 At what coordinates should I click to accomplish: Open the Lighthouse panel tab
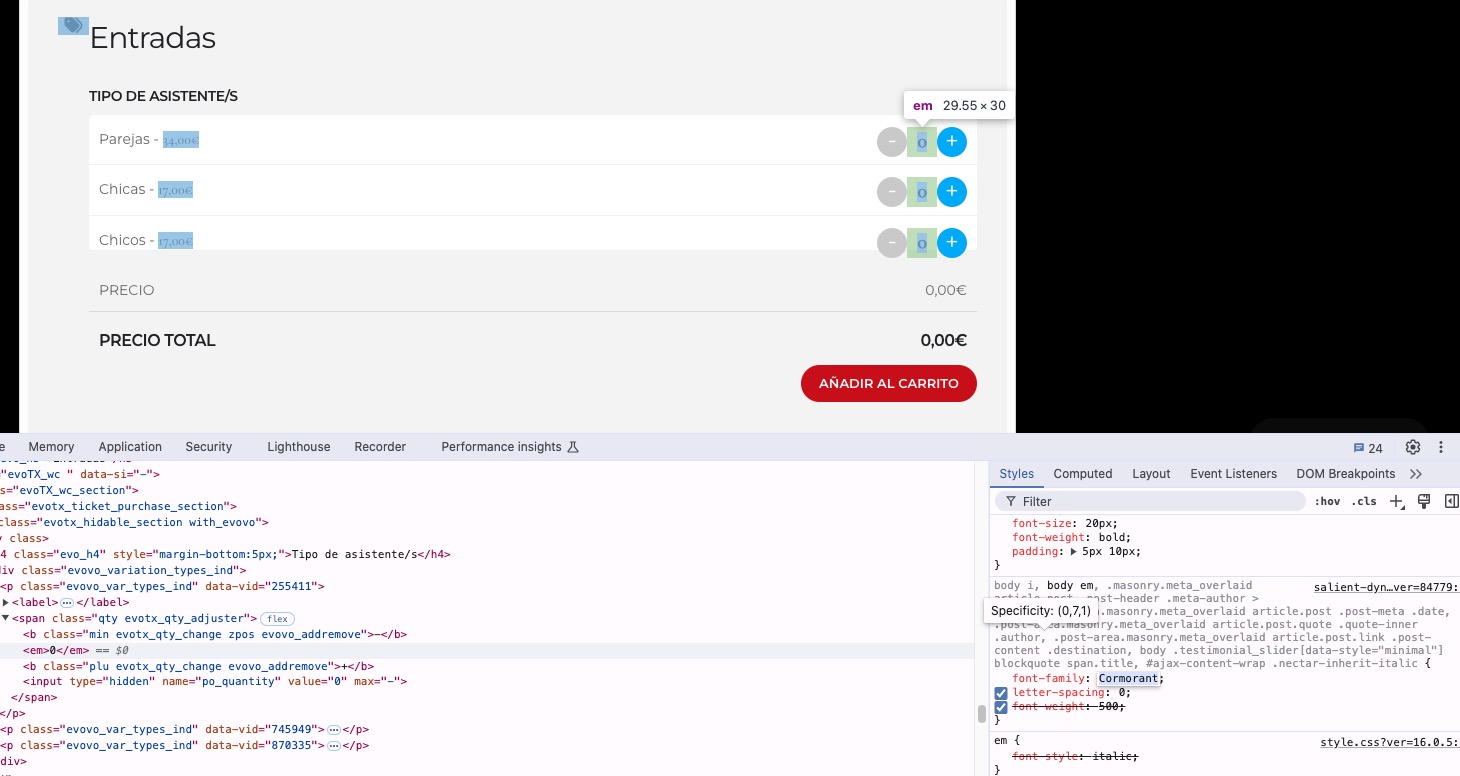298,447
